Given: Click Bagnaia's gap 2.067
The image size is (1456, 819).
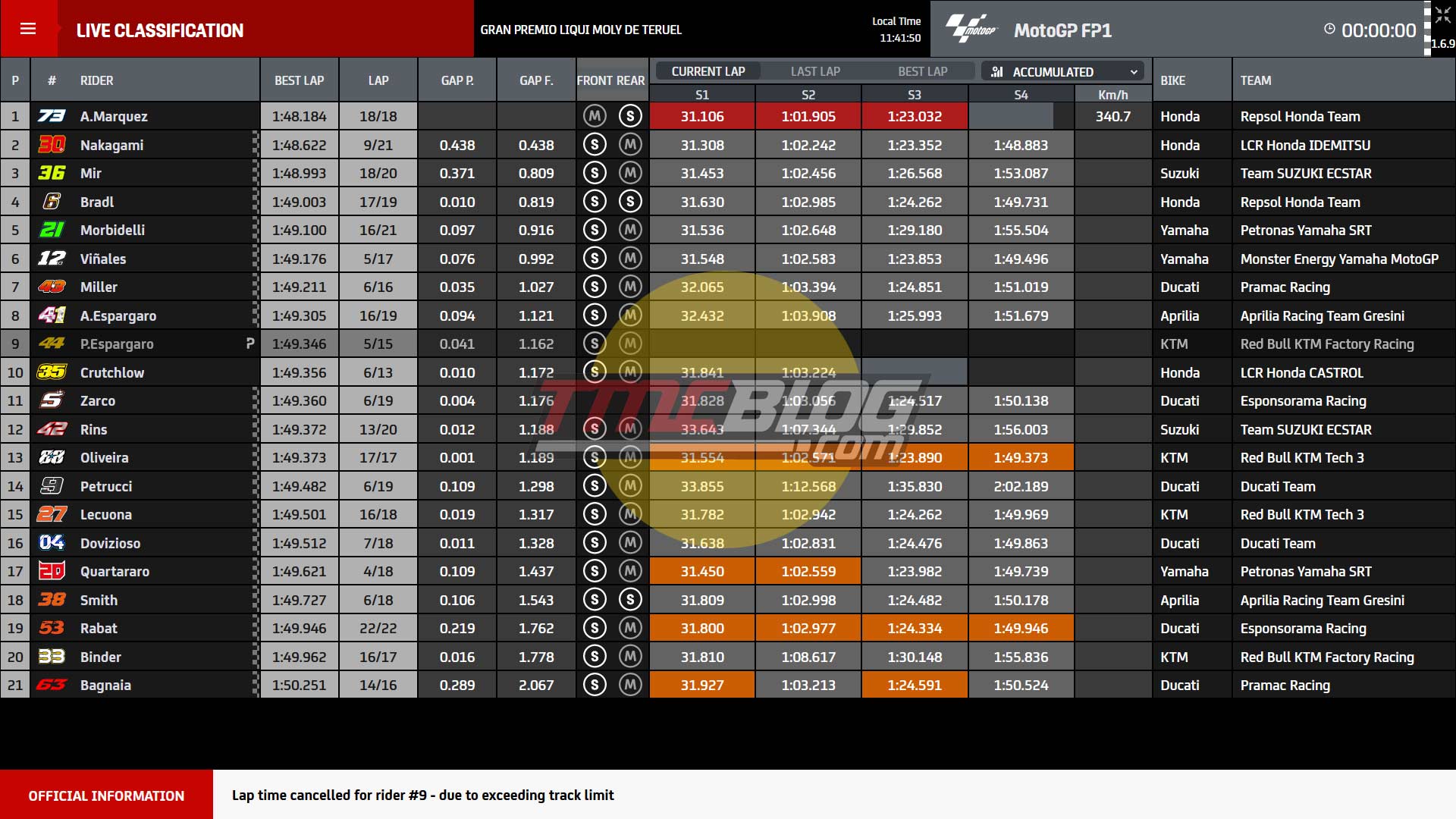Looking at the screenshot, I should (536, 685).
